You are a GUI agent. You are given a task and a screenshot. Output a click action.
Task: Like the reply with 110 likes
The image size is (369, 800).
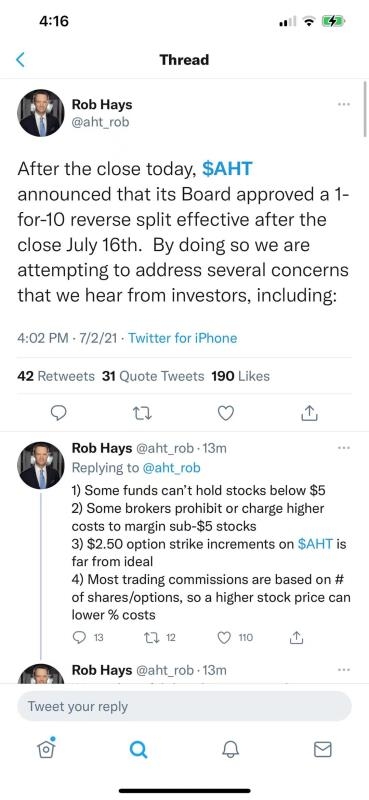[x=235, y=637]
